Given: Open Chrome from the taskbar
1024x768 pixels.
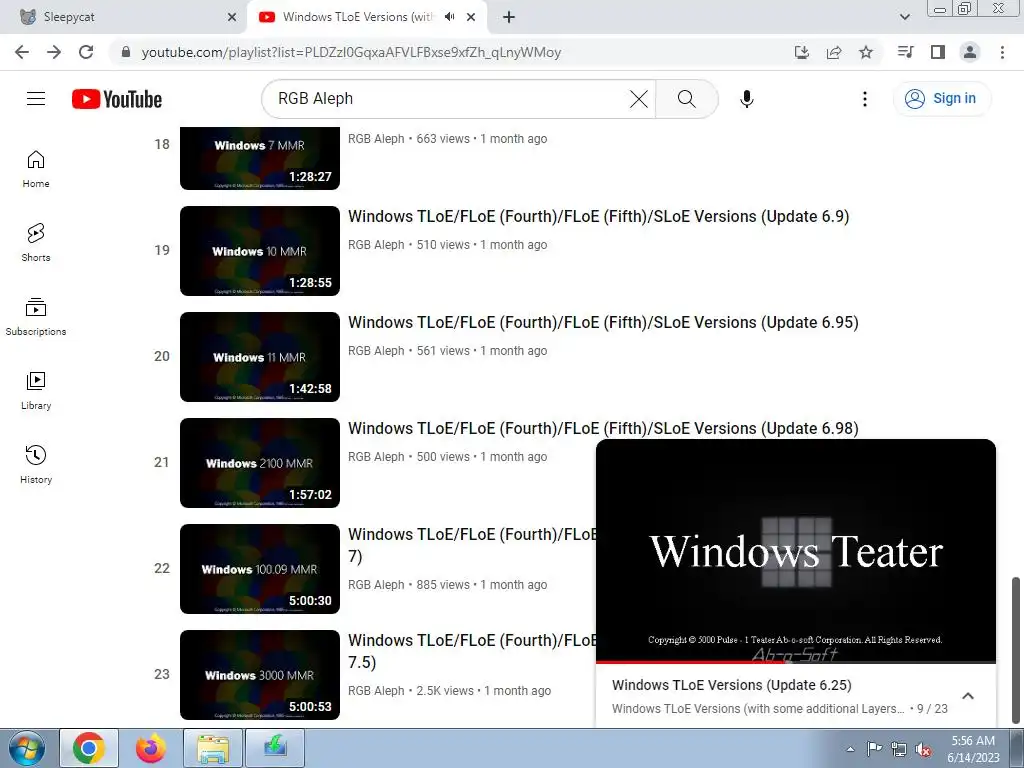Looking at the screenshot, I should 89,748.
